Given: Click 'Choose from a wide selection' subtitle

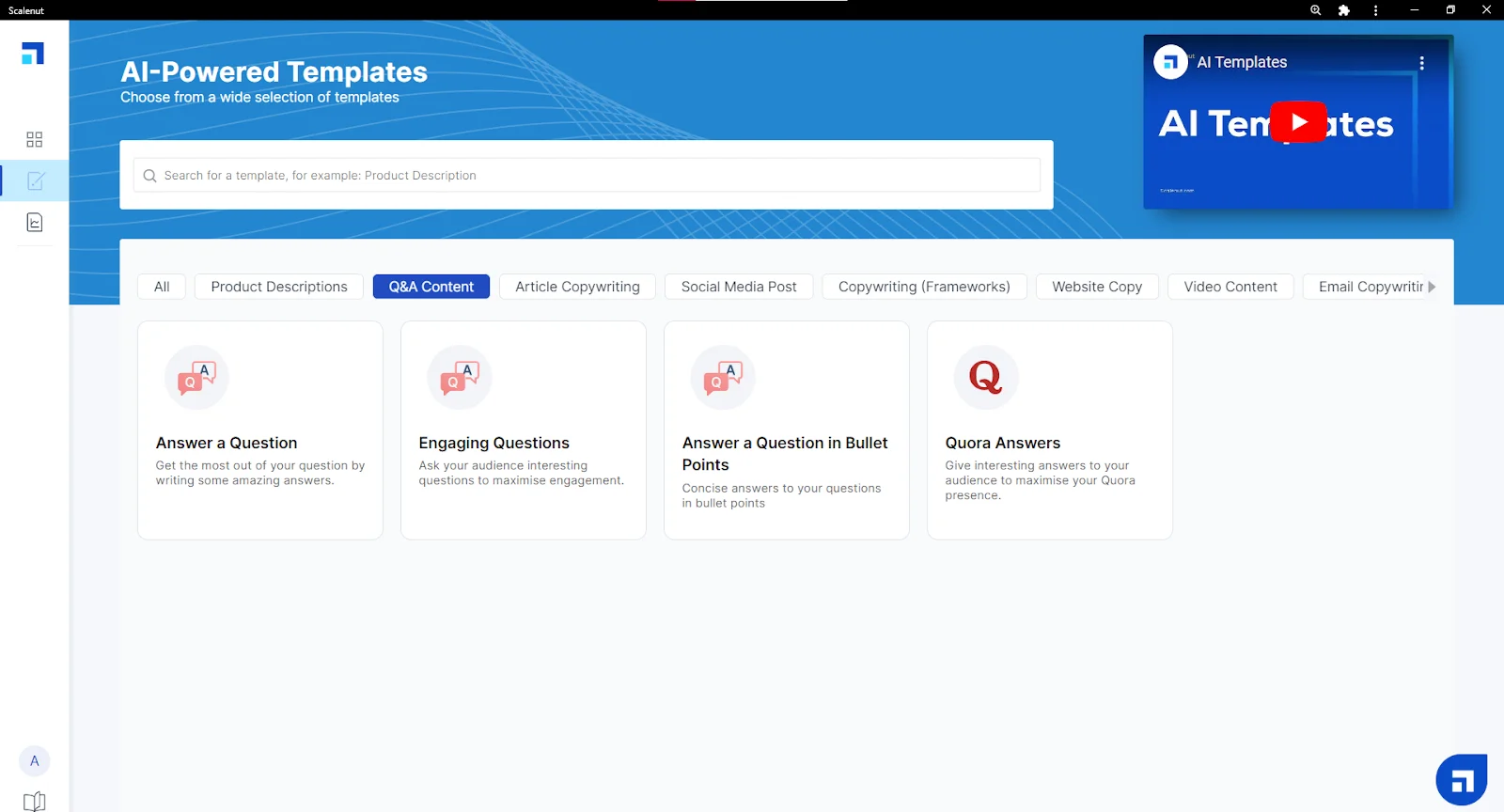Looking at the screenshot, I should (259, 97).
